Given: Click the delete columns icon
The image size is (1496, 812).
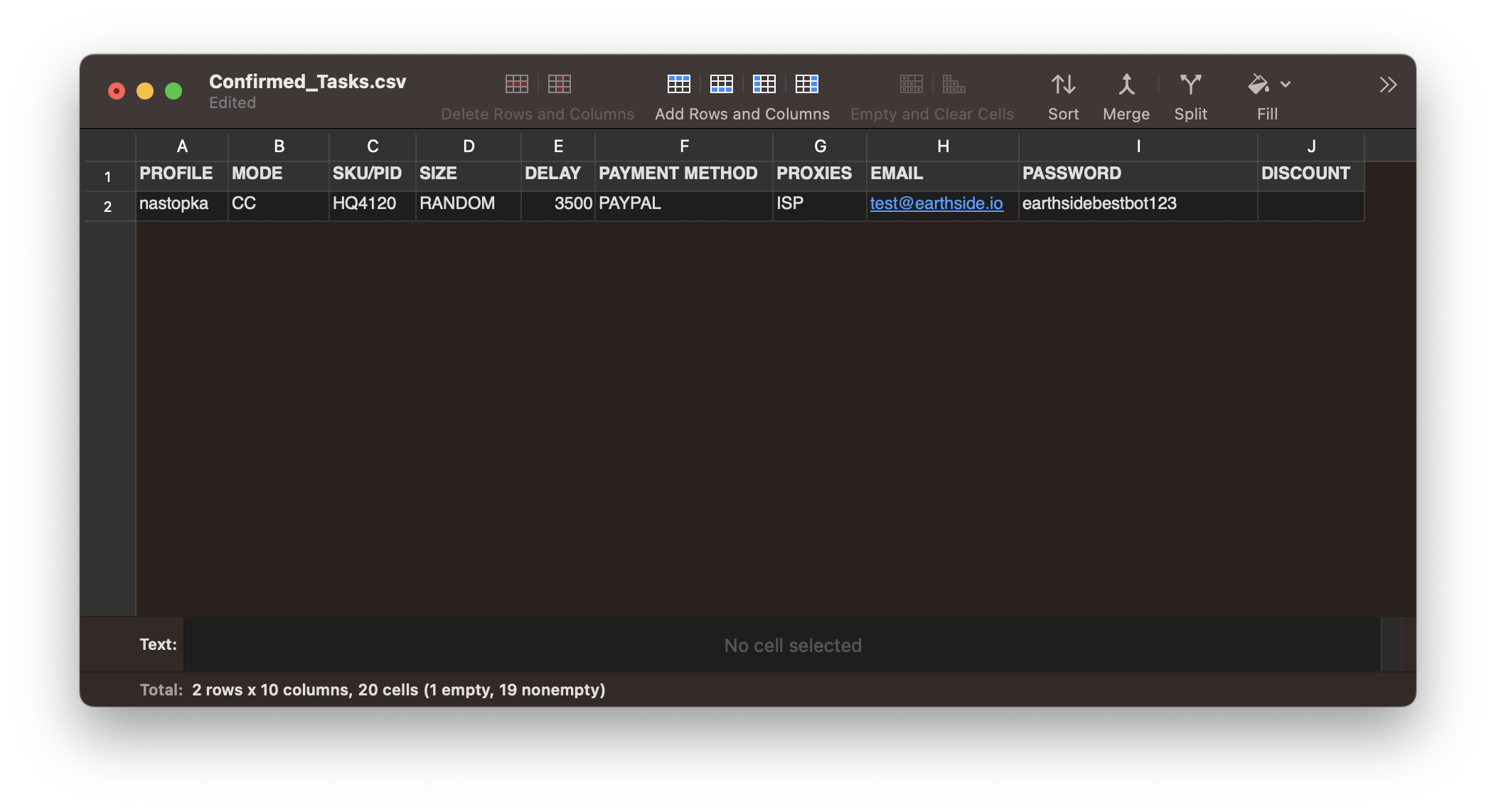Looking at the screenshot, I should tap(560, 84).
